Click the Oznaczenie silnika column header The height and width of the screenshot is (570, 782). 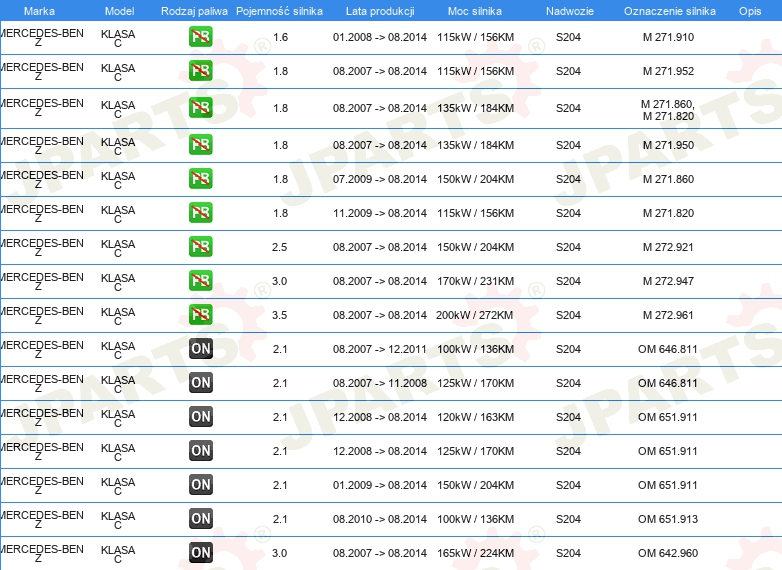click(670, 11)
